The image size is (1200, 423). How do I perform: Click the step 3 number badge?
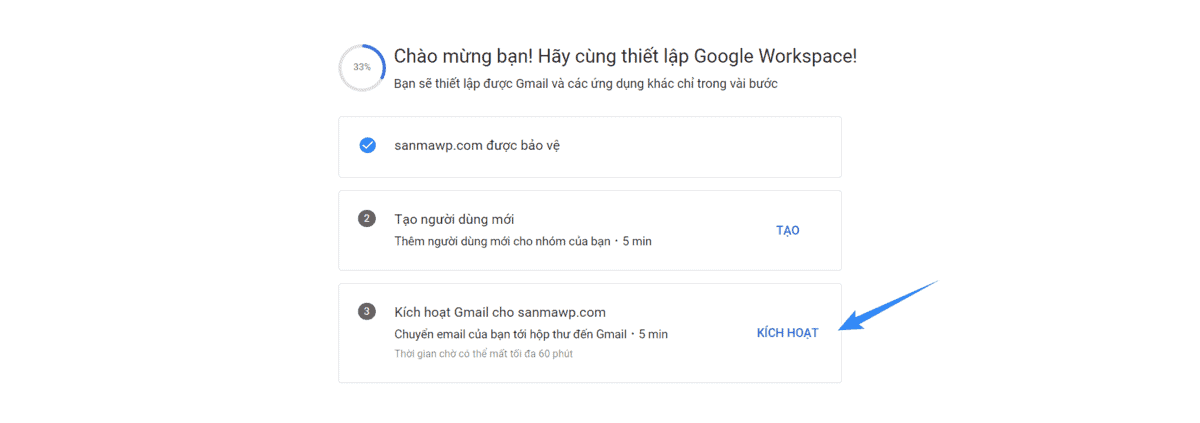367,311
